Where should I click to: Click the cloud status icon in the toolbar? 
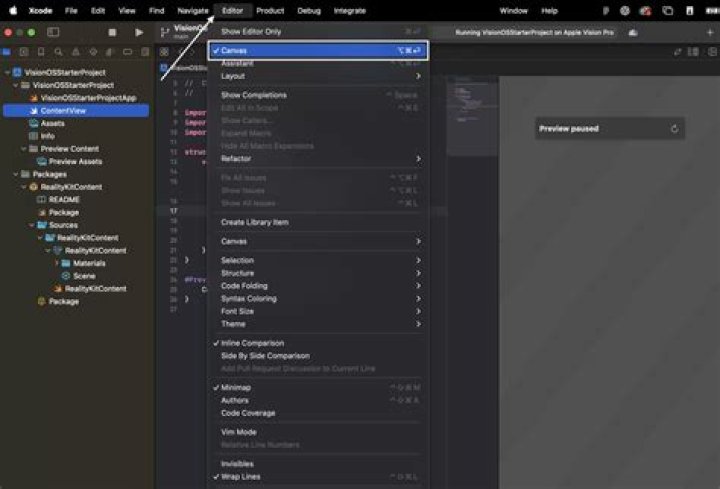click(x=633, y=33)
